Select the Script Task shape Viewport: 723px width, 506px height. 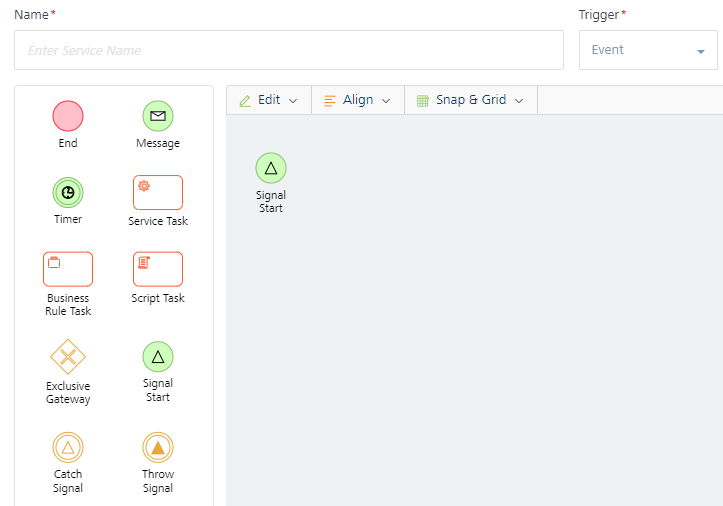point(158,269)
